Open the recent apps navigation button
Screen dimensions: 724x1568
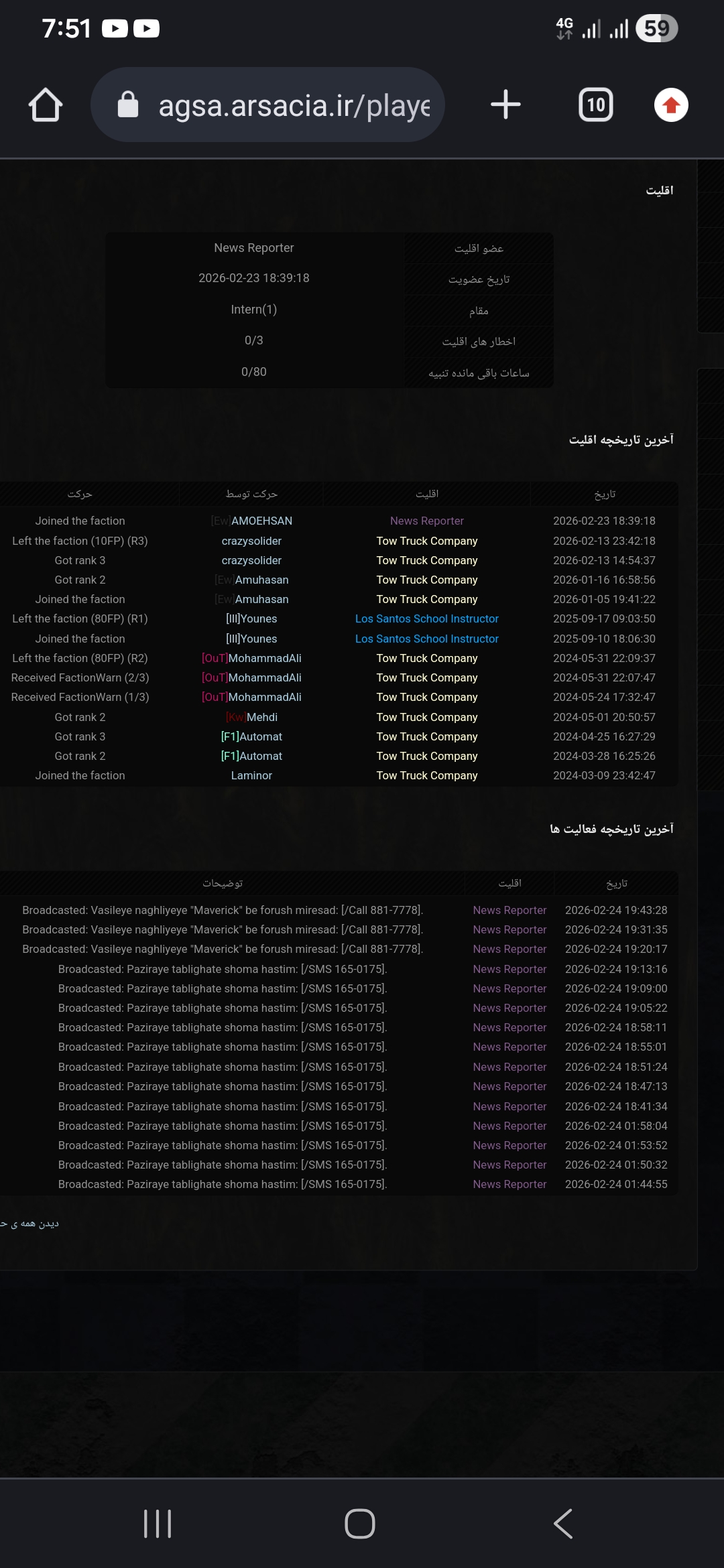[x=158, y=1524]
